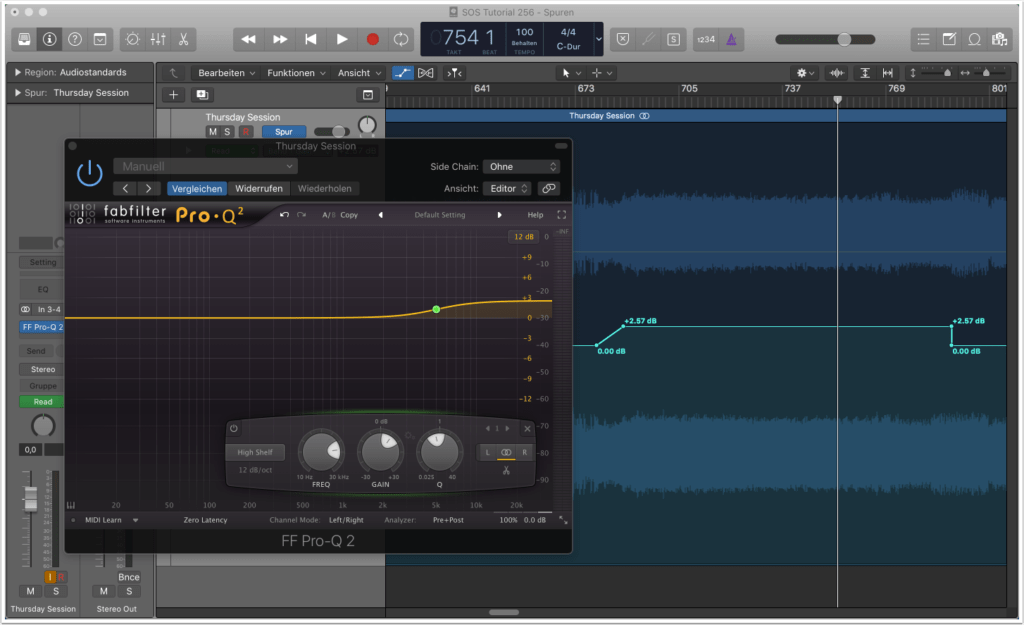Mute the Thursday Session track header

point(212,132)
